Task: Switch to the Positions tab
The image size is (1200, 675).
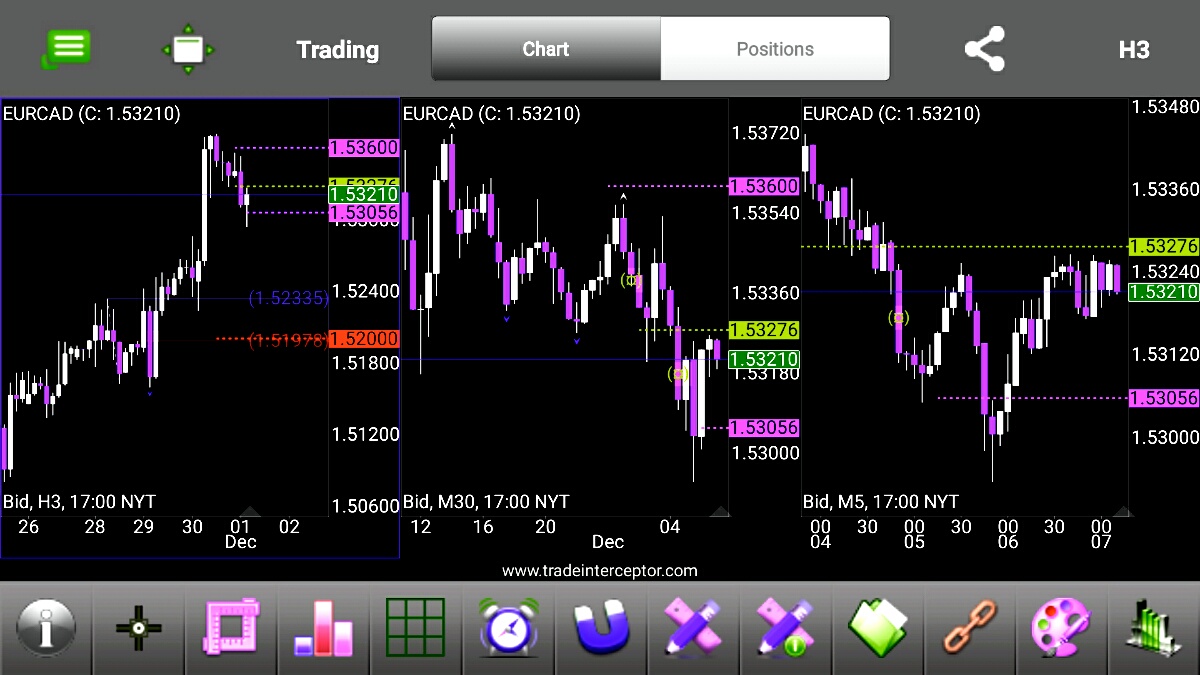Action: pyautogui.click(x=775, y=48)
